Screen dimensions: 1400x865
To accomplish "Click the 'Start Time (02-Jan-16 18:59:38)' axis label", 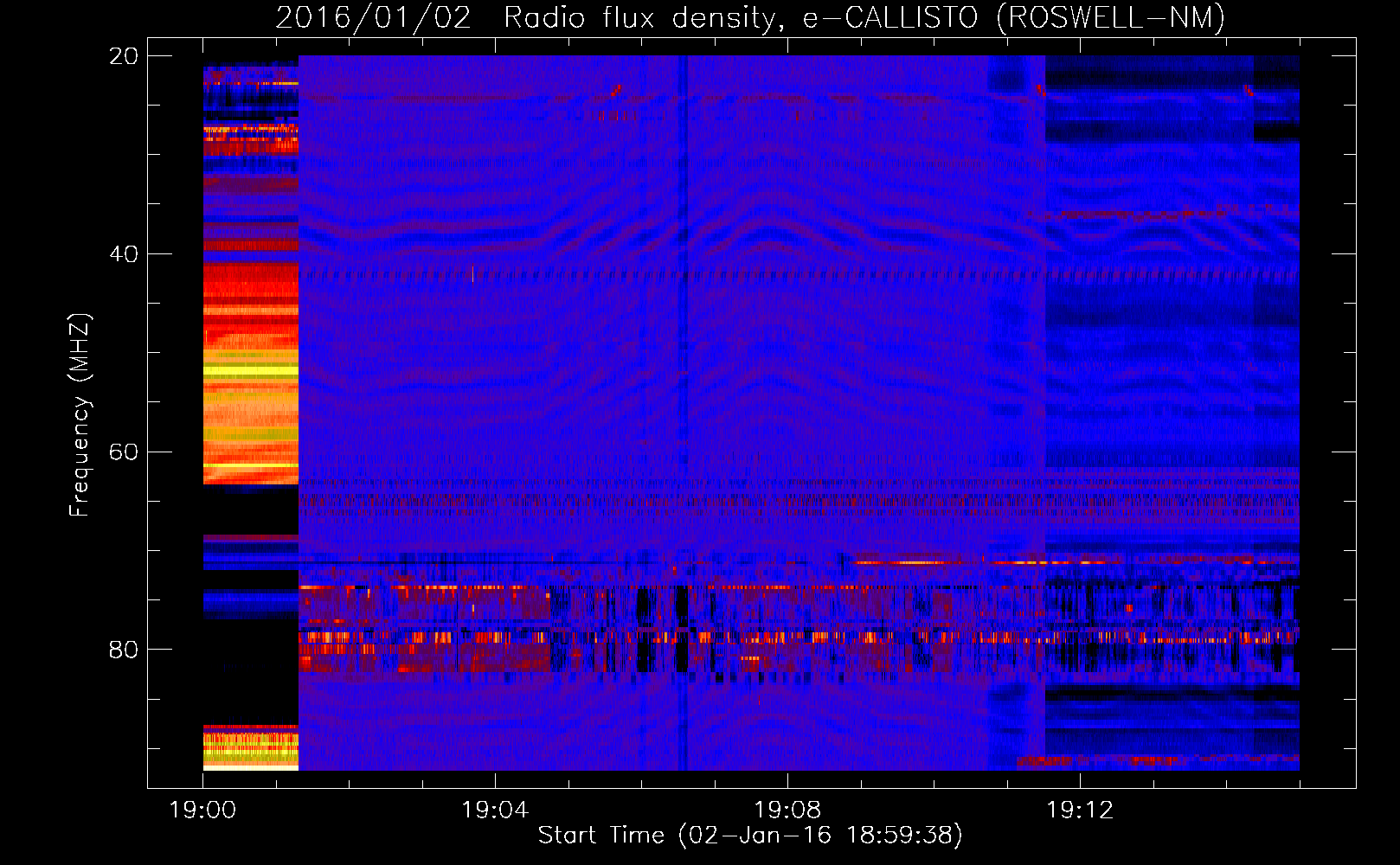I will click(750, 836).
